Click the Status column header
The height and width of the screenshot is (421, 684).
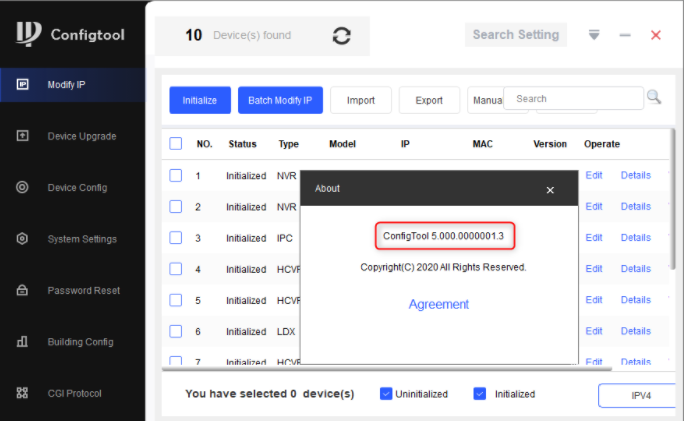[242, 144]
